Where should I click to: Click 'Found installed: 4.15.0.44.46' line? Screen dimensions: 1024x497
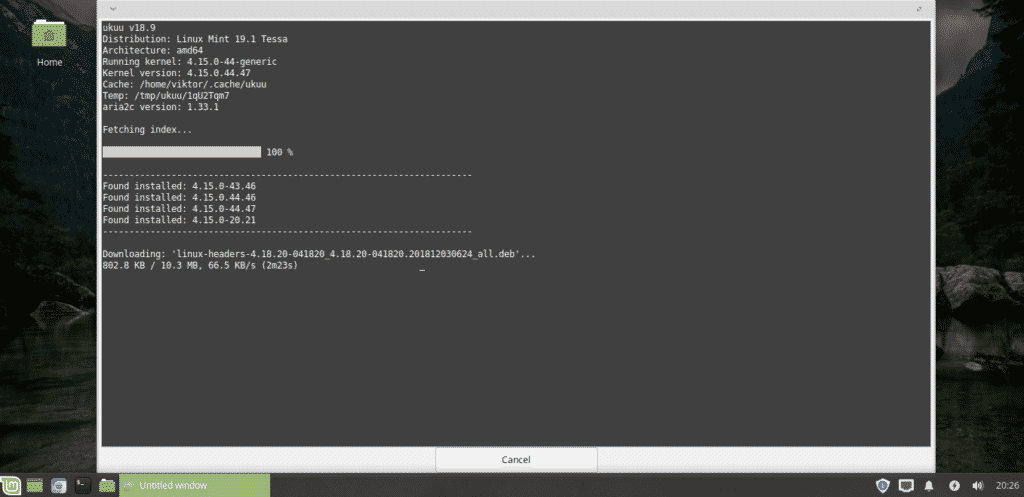179,197
